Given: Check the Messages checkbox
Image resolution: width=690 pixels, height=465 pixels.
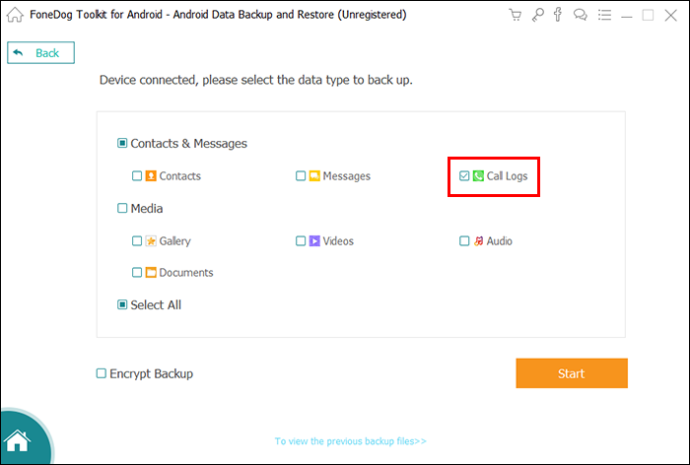Looking at the screenshot, I should coord(301,176).
